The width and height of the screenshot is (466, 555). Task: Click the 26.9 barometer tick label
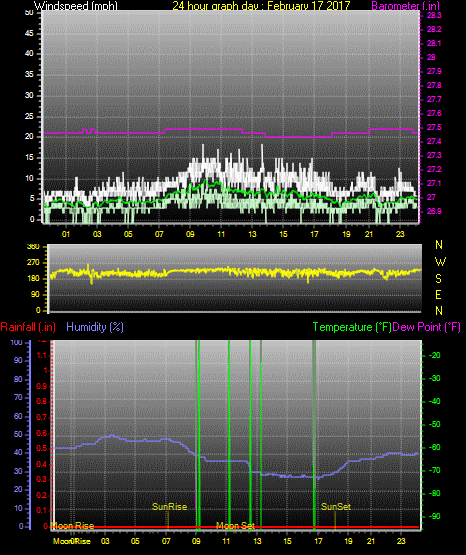pos(434,211)
